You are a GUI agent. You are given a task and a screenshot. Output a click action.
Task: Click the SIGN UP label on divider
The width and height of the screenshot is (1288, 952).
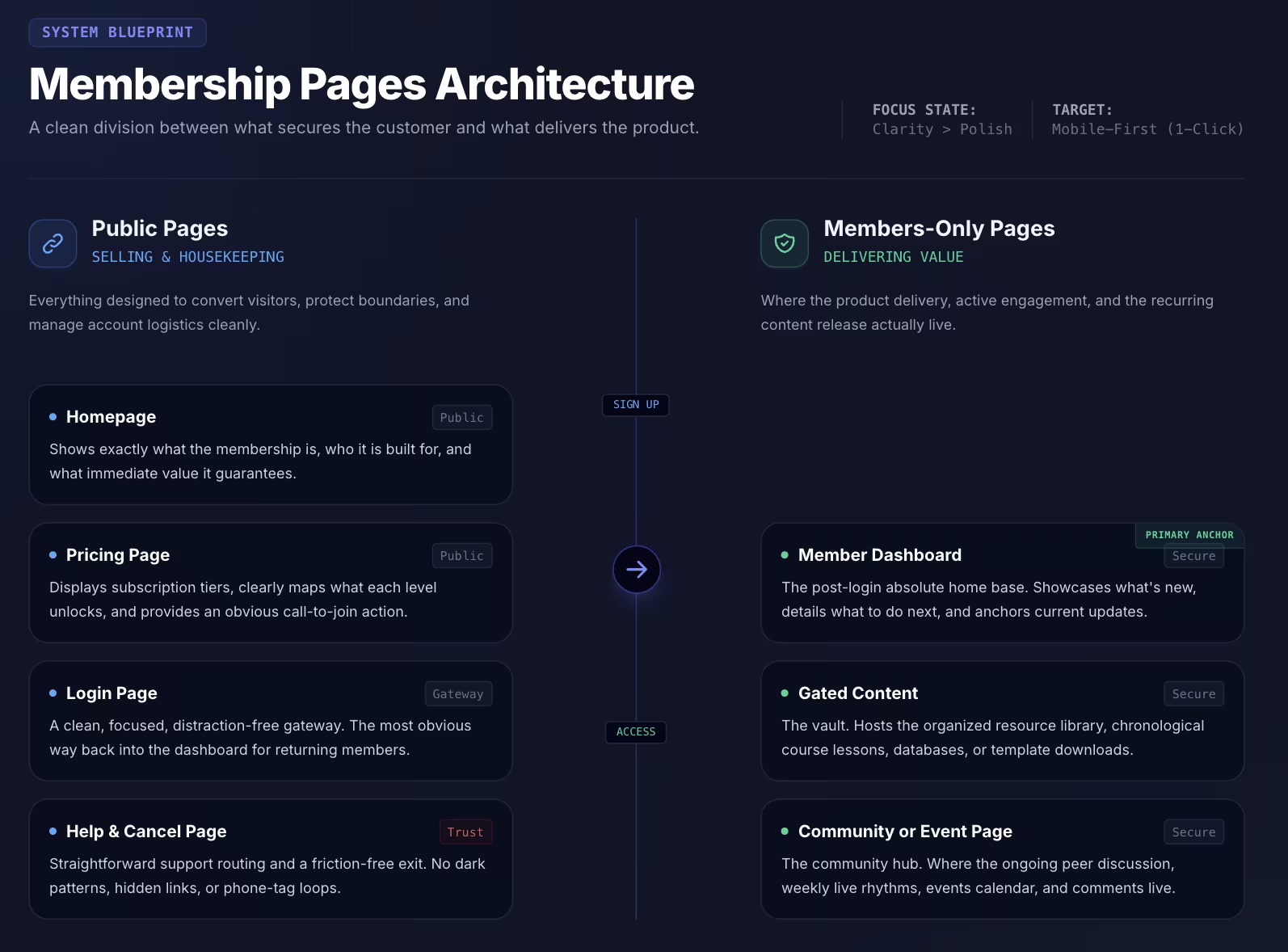click(x=636, y=405)
